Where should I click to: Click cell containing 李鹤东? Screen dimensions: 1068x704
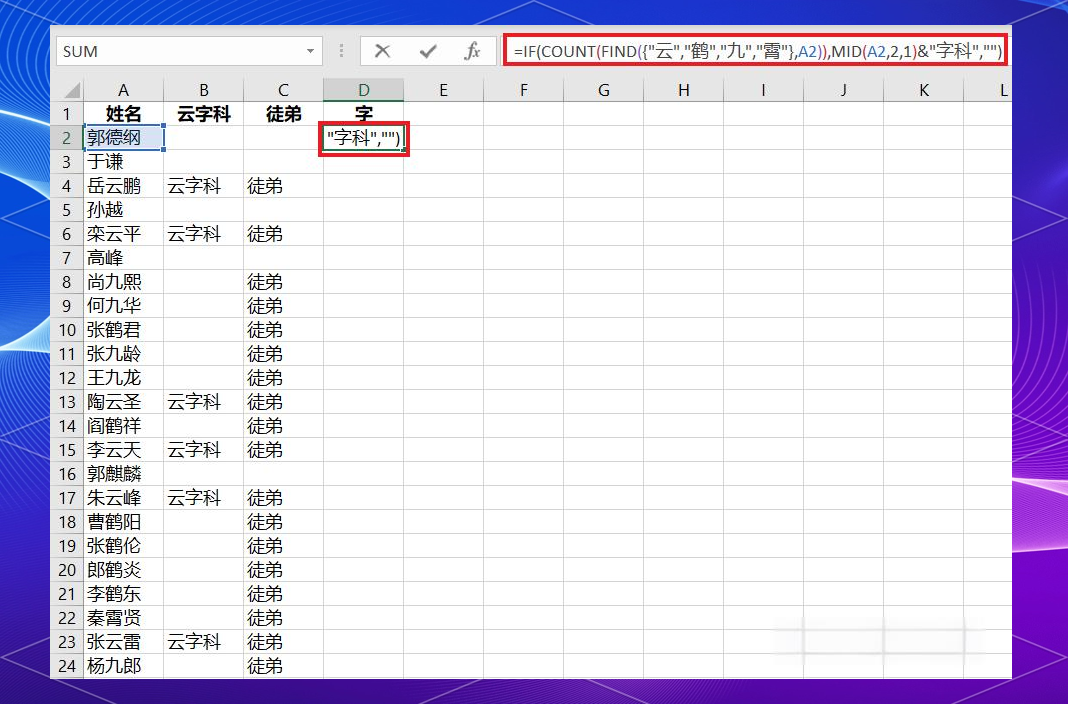[123, 594]
